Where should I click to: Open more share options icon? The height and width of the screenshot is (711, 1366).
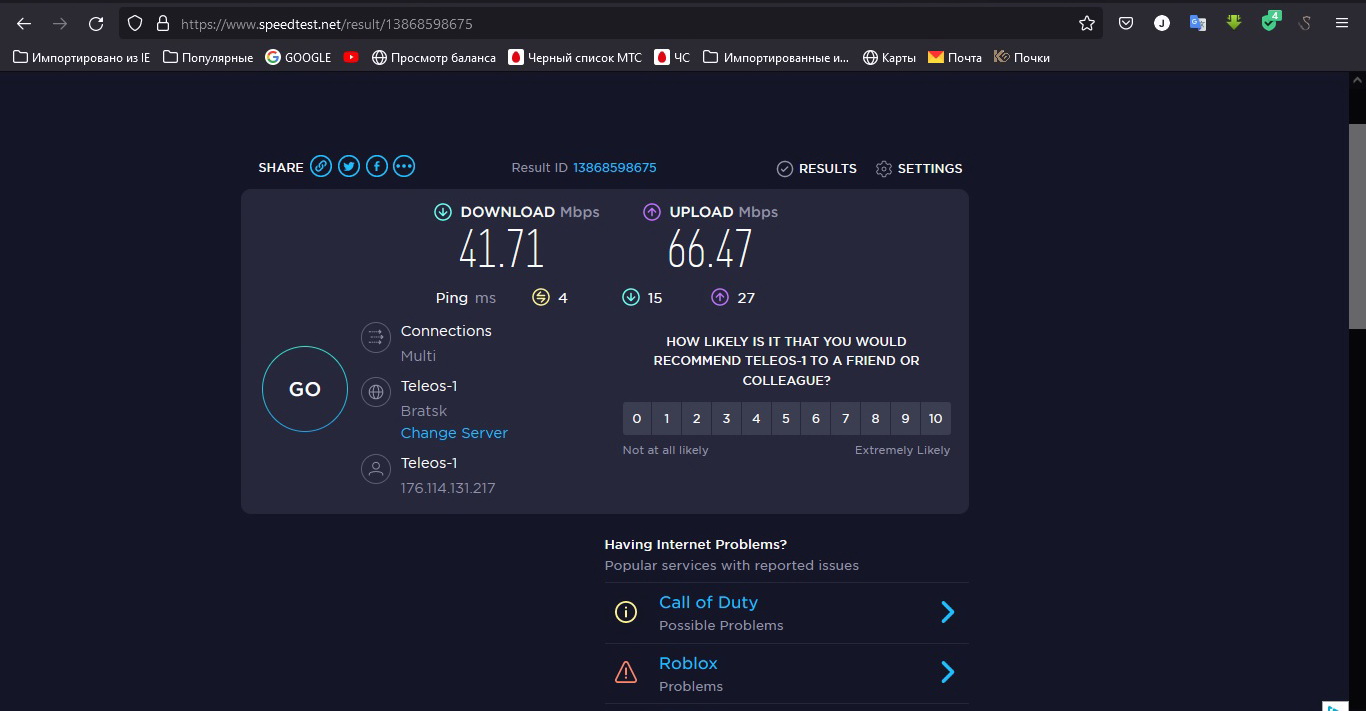coord(404,167)
